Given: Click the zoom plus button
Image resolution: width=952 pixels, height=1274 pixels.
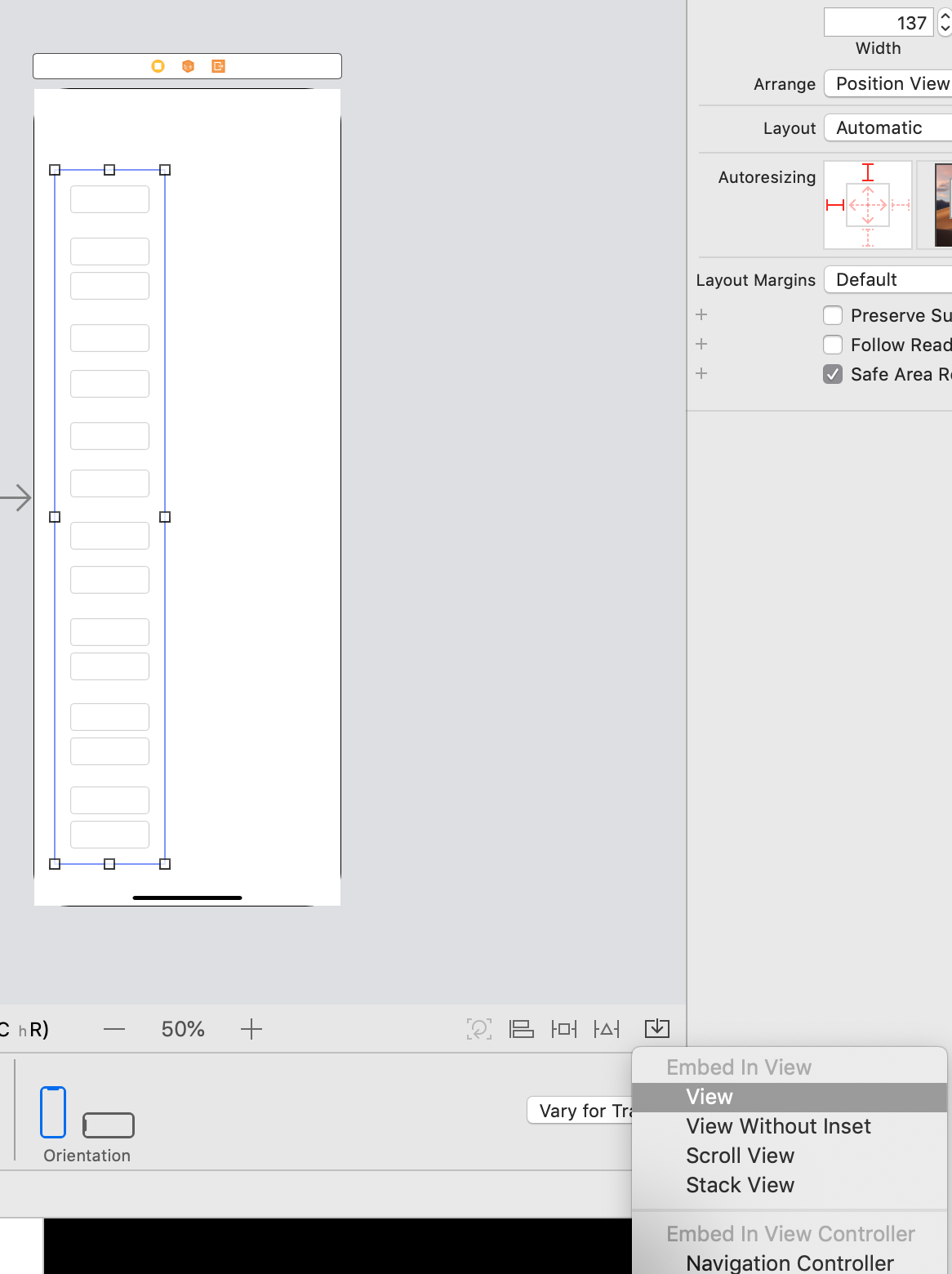Looking at the screenshot, I should (x=251, y=1029).
